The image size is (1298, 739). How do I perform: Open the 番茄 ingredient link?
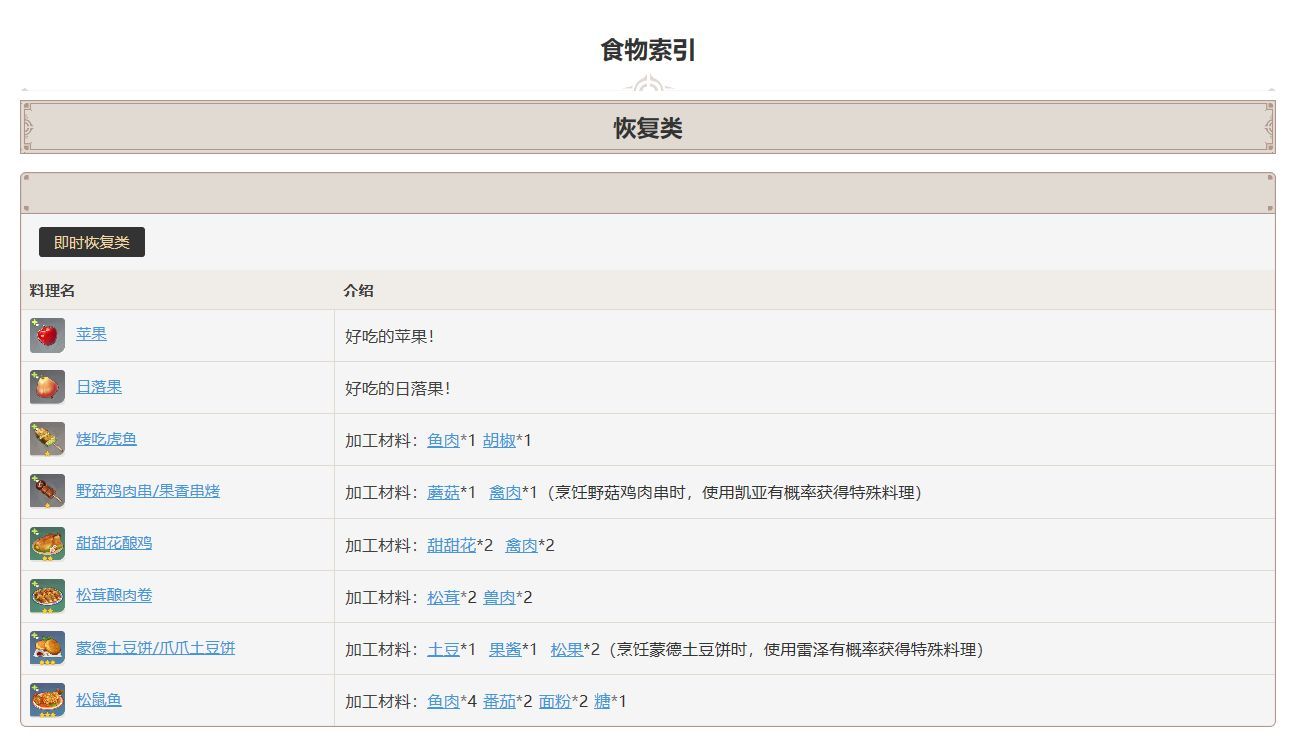pos(501,700)
